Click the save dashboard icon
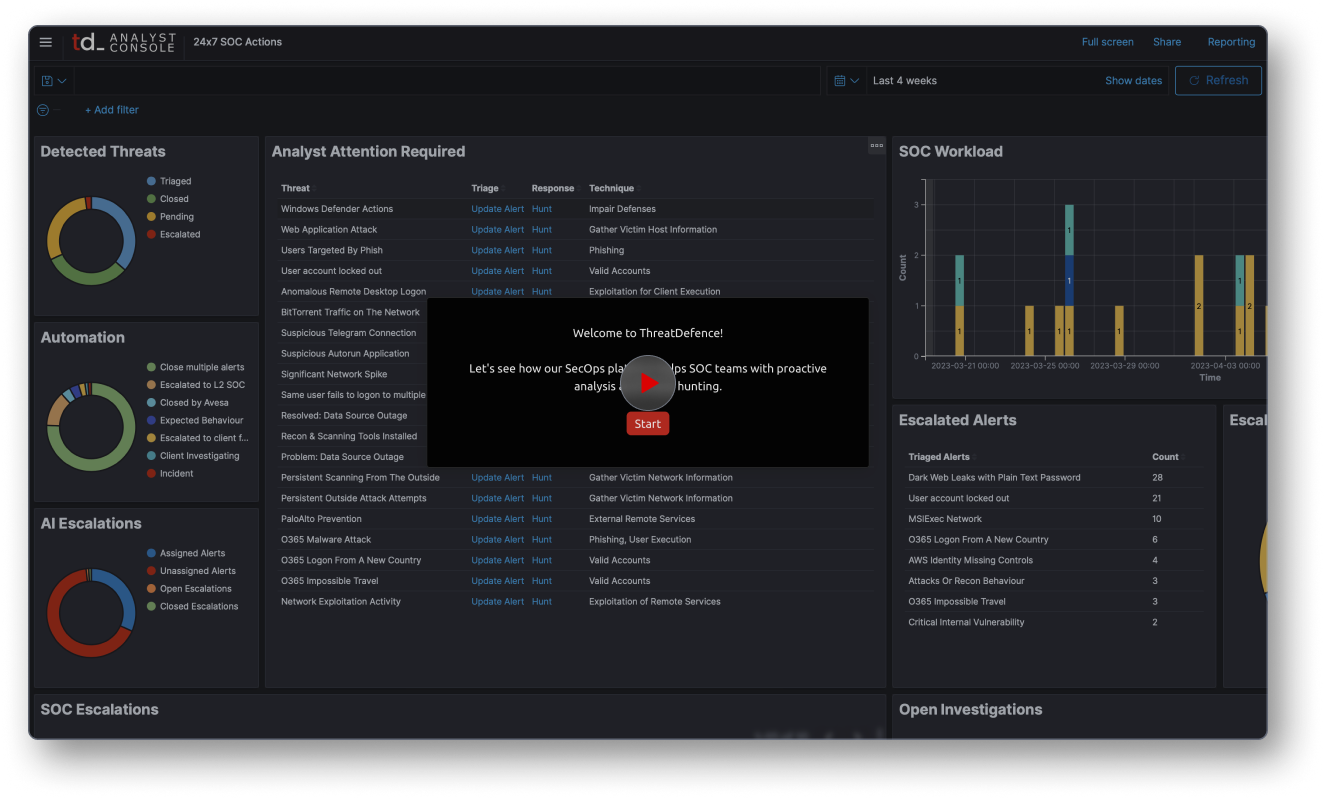The width and height of the screenshot is (1324, 799). tap(48, 80)
